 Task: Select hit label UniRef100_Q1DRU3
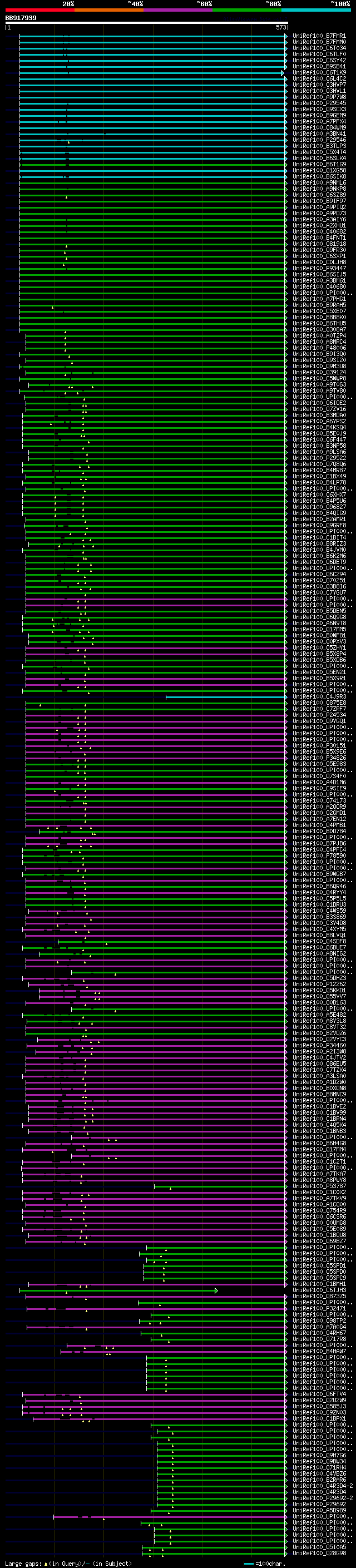[319, 905]
